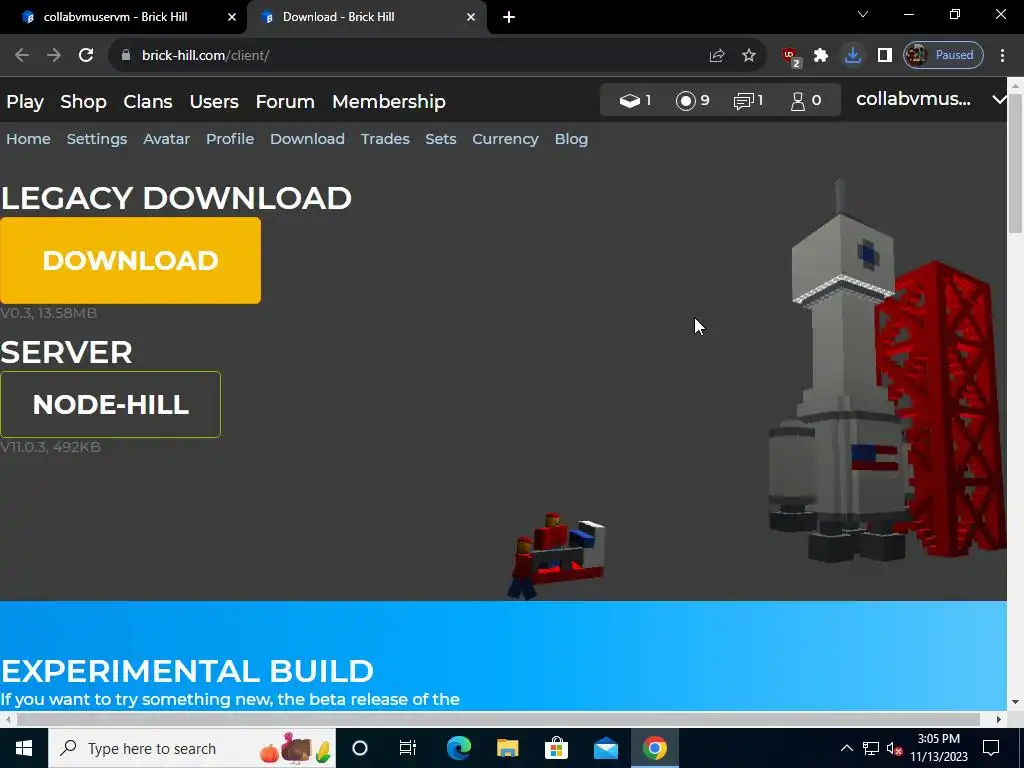Open the Settings sub-navigation link
This screenshot has width=1024, height=768.
tap(97, 139)
